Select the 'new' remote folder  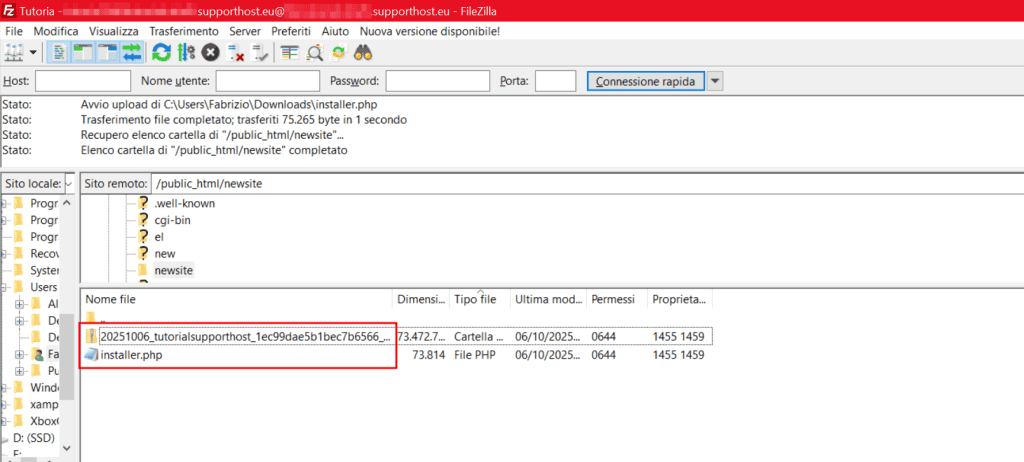point(165,254)
